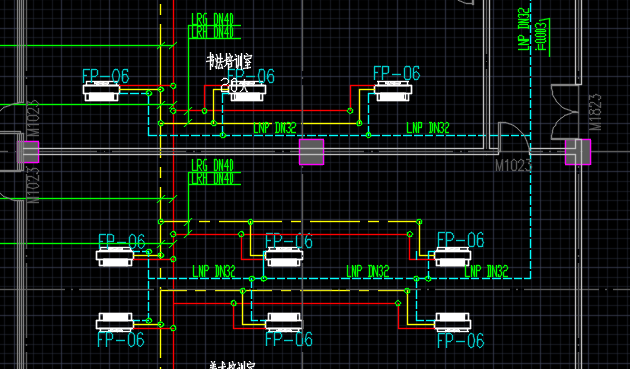
Task: Click the lower LRG DN40 label below the wall
Action: tap(212, 165)
